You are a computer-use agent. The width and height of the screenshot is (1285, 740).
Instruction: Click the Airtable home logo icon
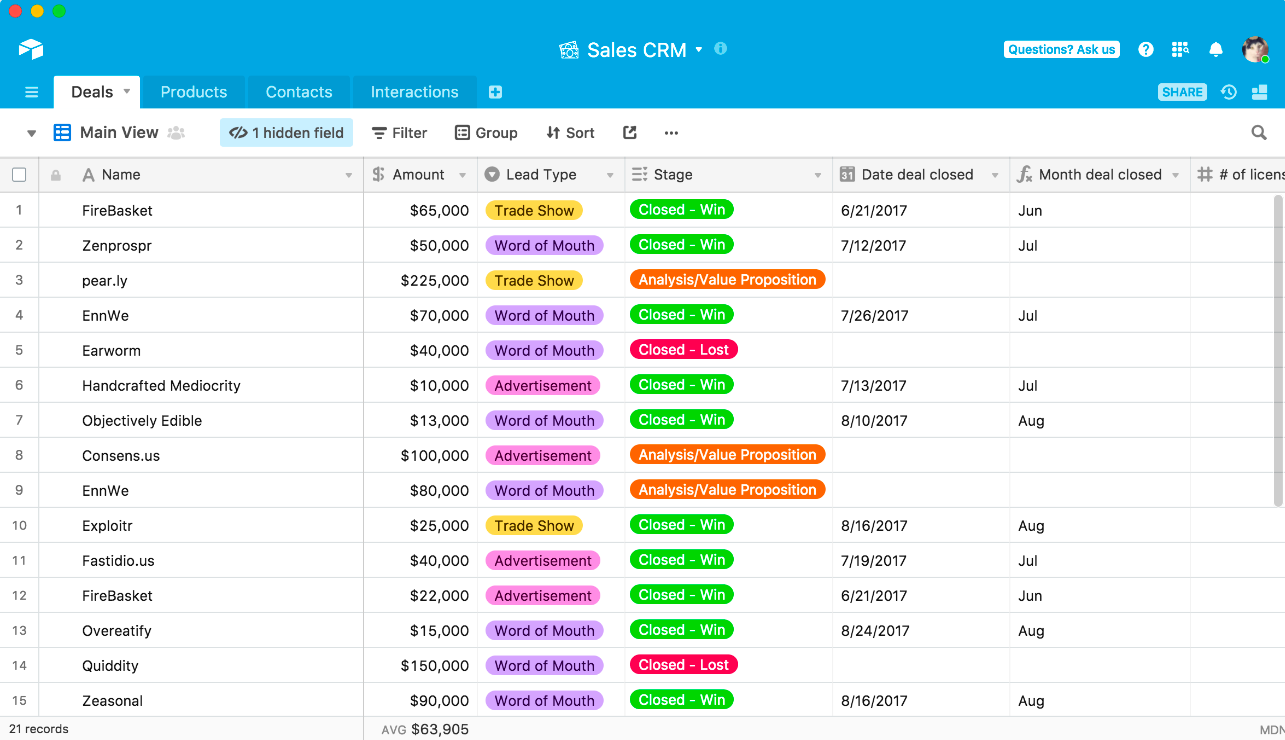tap(31, 49)
